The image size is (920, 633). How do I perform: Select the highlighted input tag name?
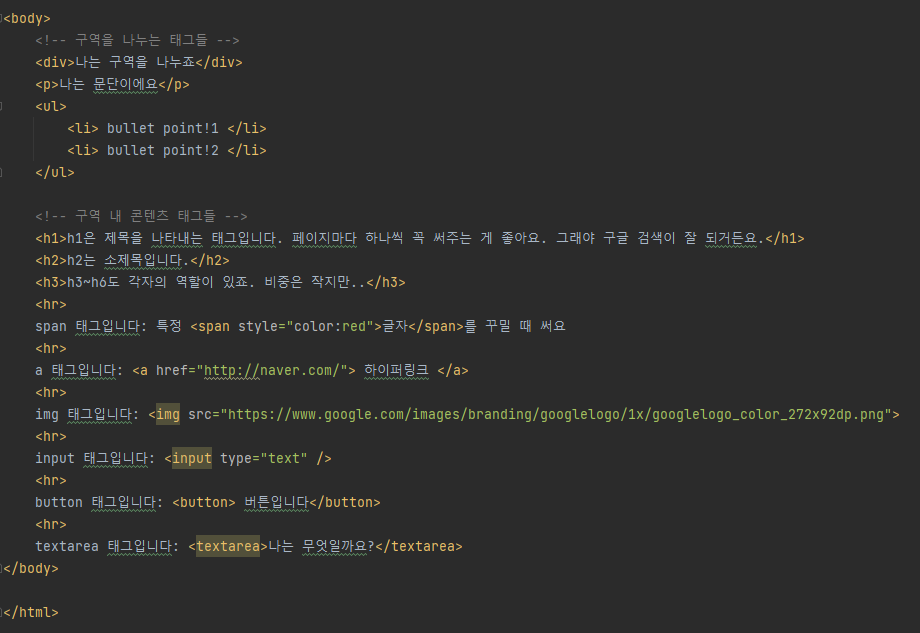pos(192,459)
